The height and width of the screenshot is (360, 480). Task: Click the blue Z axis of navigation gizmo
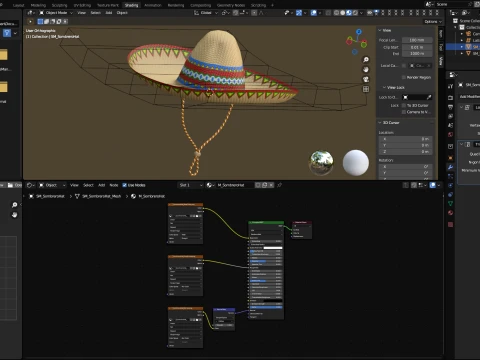[359, 32]
